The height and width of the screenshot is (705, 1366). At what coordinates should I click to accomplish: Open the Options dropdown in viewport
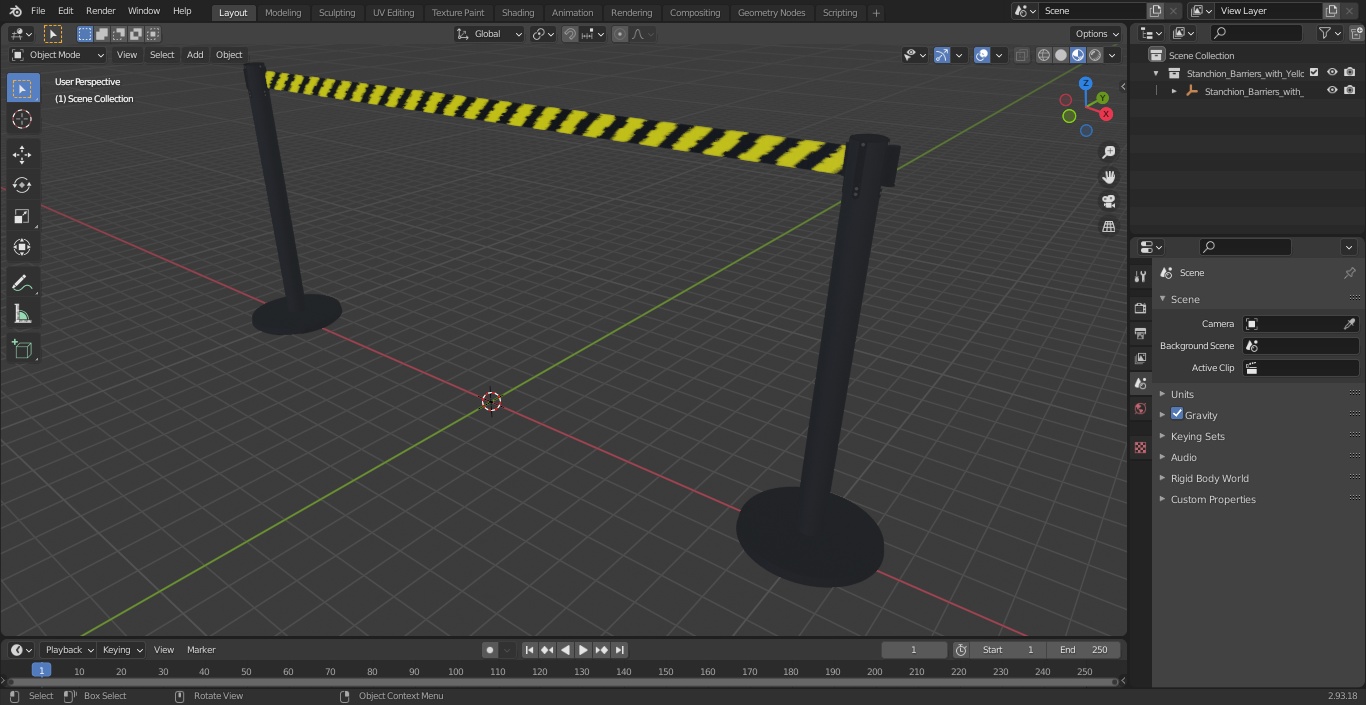(x=1097, y=34)
